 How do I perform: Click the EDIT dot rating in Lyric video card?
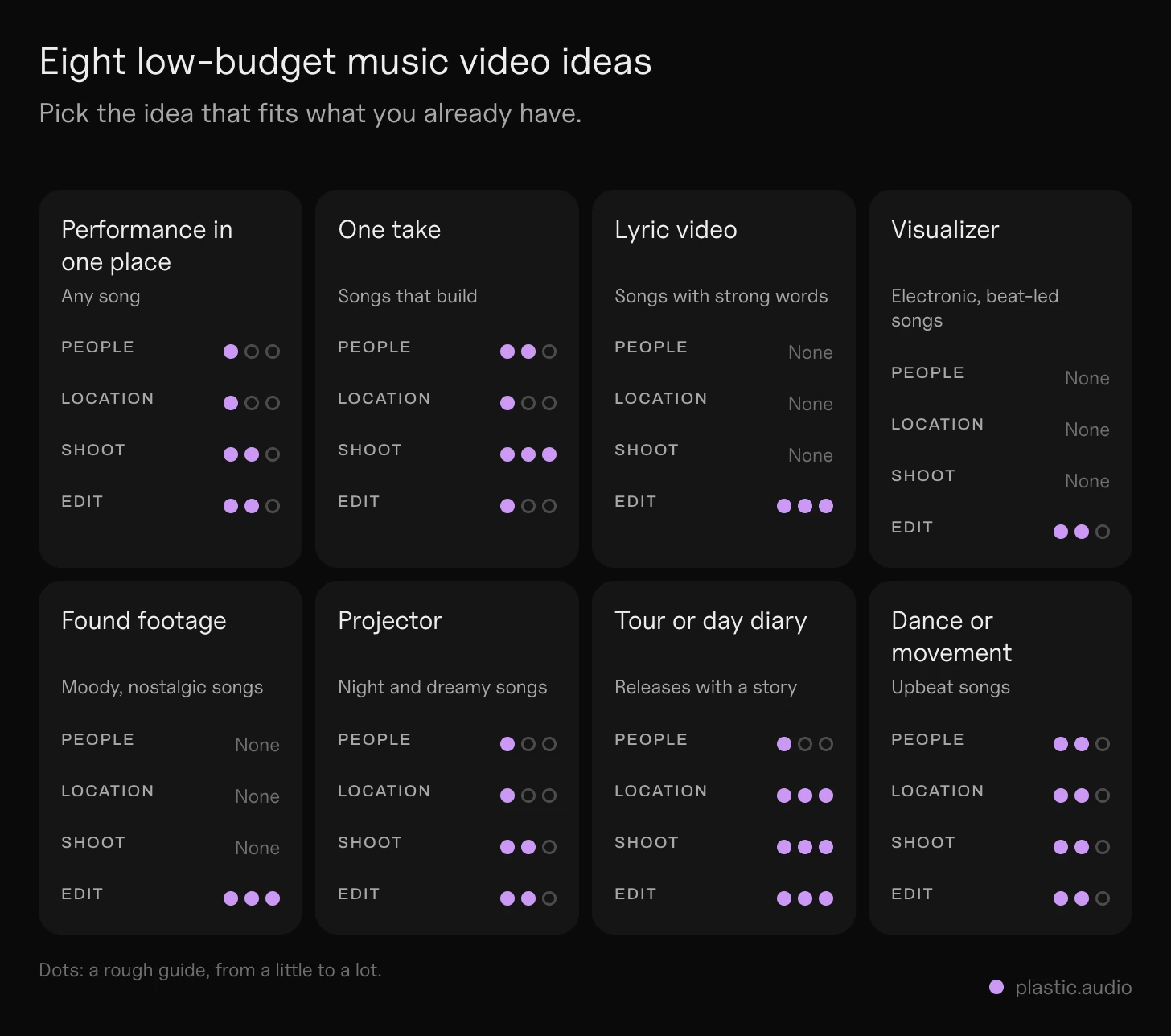point(805,506)
